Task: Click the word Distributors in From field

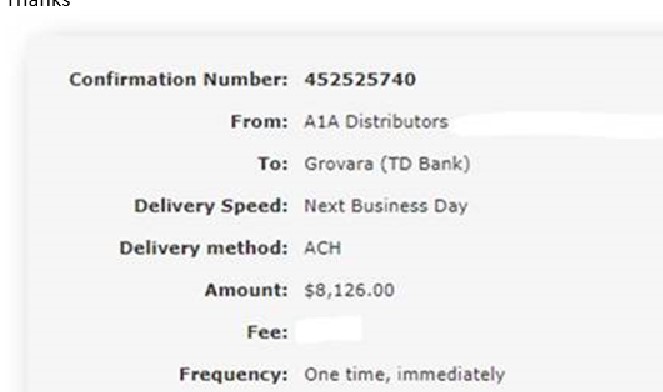Action: click(x=397, y=122)
